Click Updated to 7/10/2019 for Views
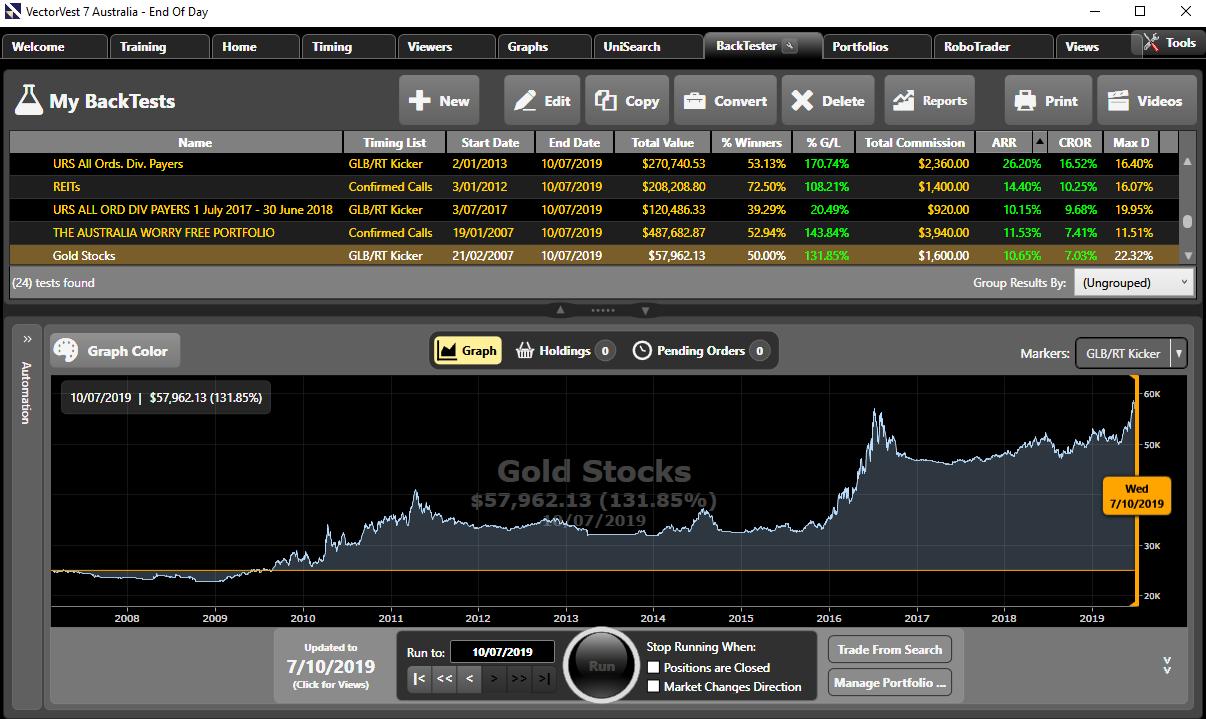The image size is (1206, 719). coord(332,666)
